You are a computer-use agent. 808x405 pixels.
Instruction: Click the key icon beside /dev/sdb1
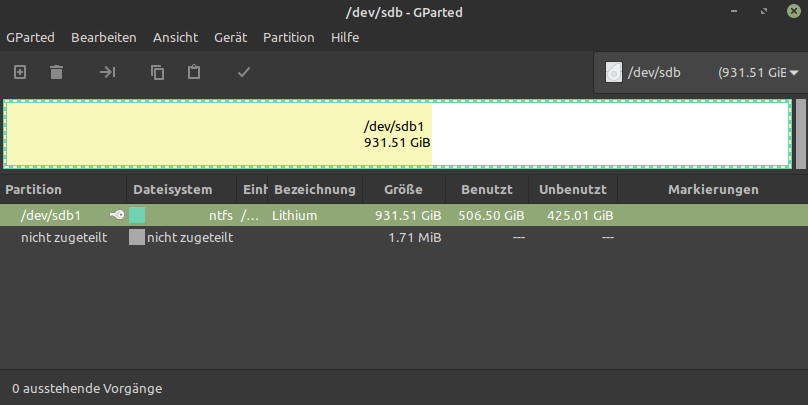[x=117, y=215]
